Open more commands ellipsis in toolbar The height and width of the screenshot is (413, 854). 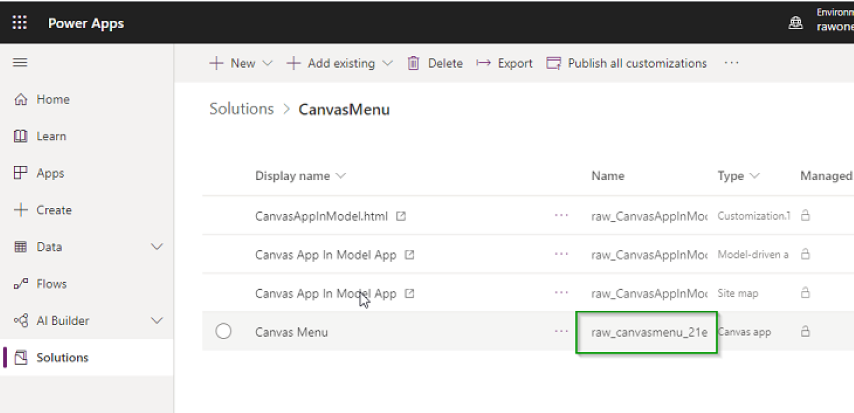point(731,63)
